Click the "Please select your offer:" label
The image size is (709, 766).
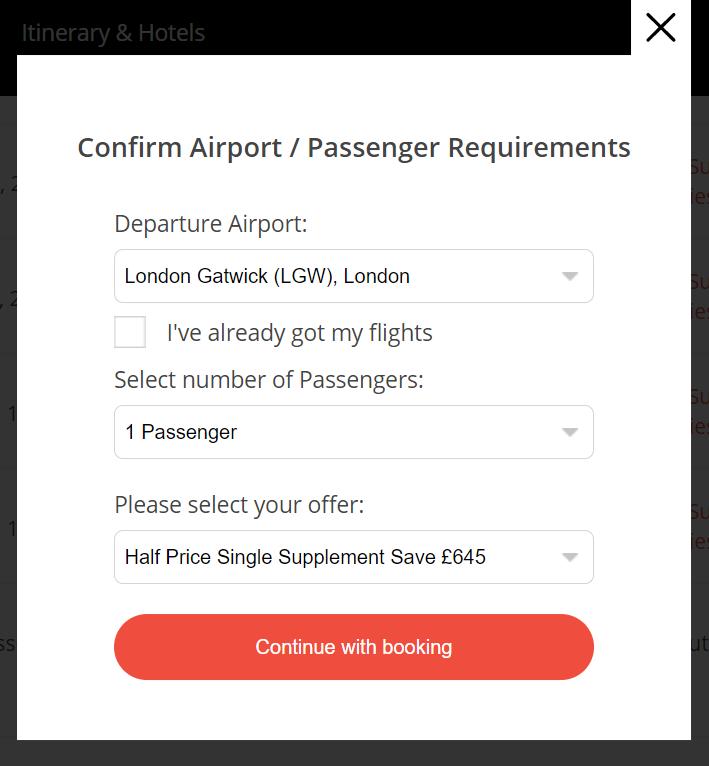[239, 505]
